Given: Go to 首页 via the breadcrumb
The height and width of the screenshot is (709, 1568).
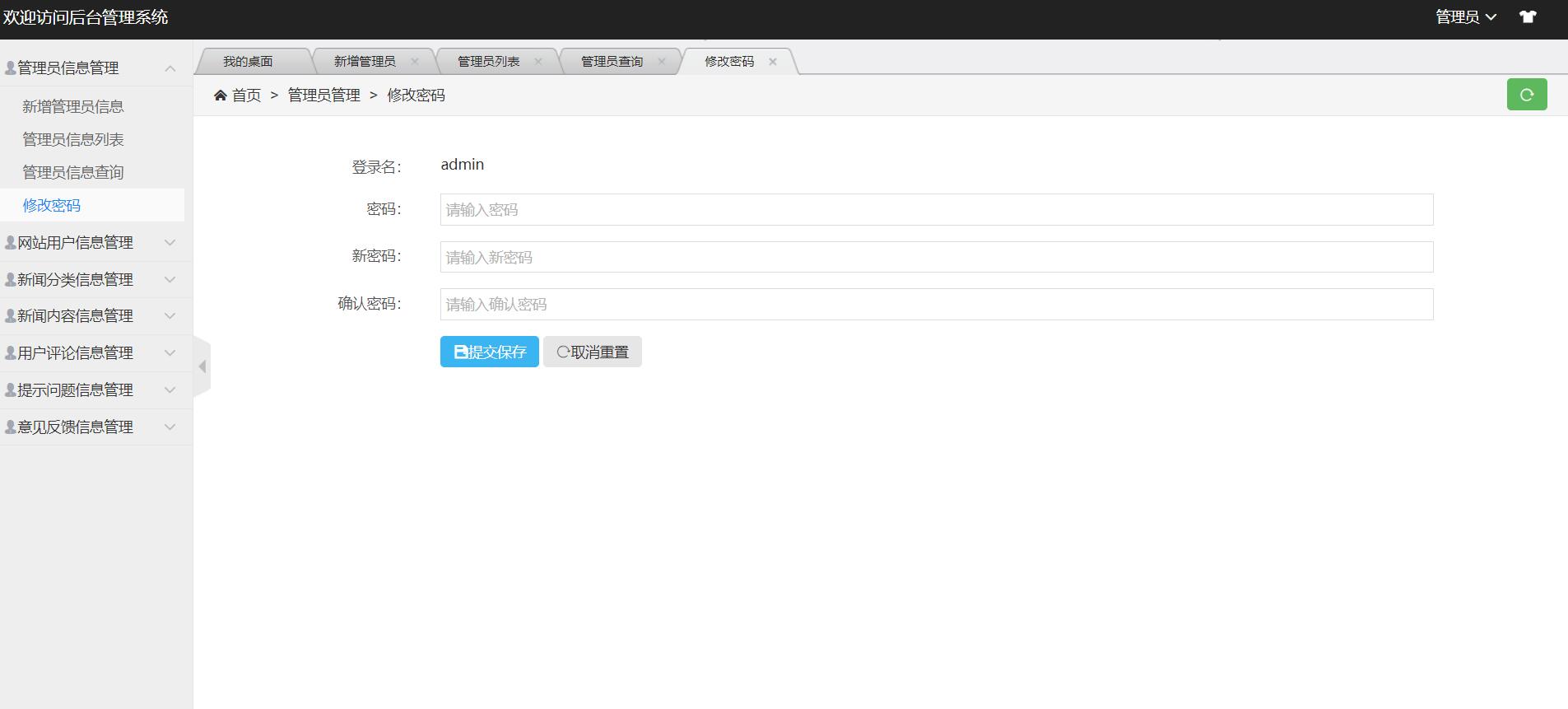Looking at the screenshot, I should 246,96.
